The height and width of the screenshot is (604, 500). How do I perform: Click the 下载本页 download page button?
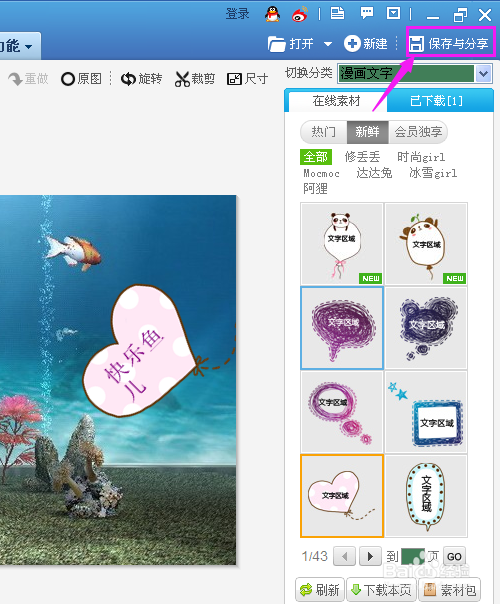coord(382,589)
